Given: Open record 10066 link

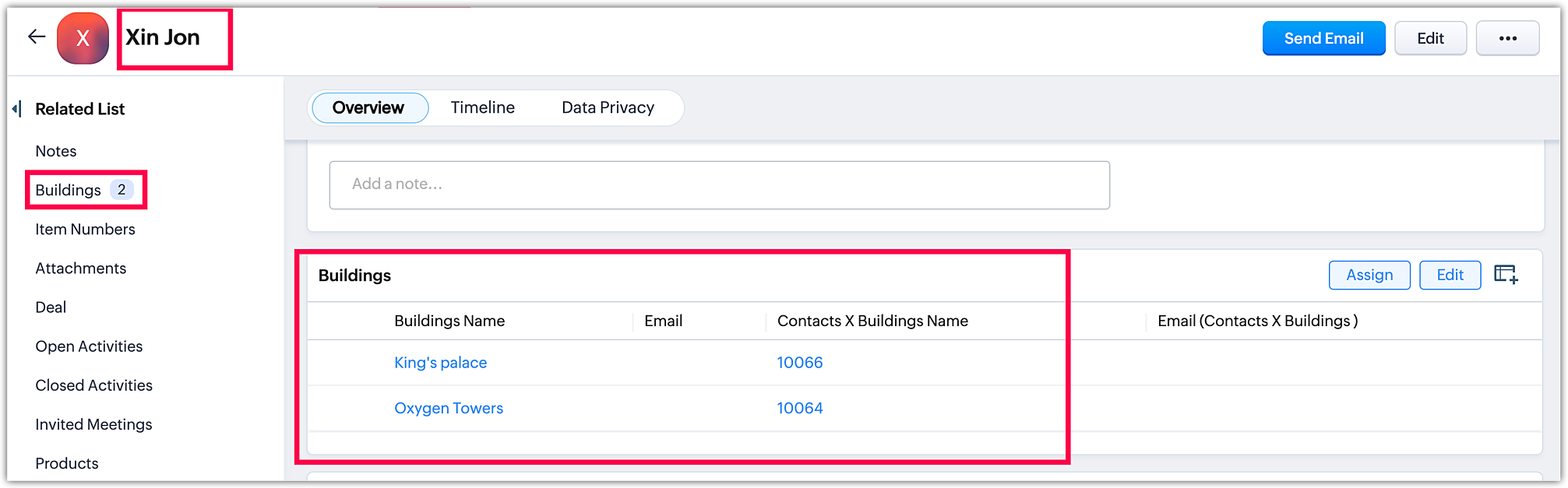Looking at the screenshot, I should pyautogui.click(x=800, y=363).
